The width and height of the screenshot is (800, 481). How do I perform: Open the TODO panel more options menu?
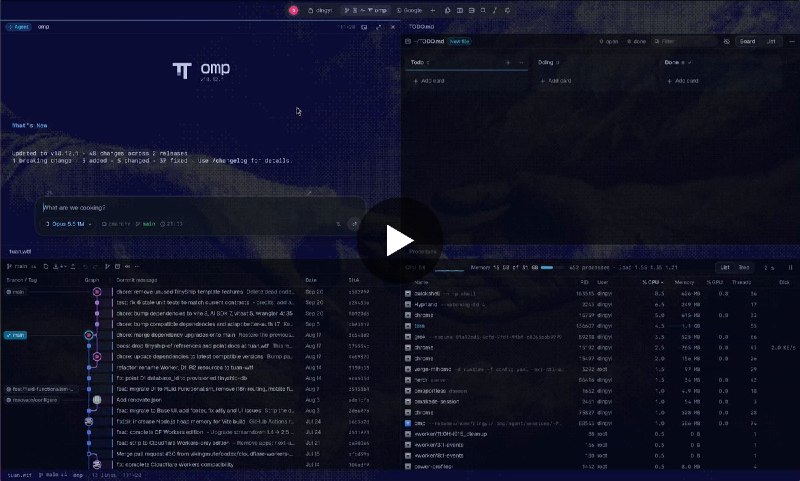(792, 41)
